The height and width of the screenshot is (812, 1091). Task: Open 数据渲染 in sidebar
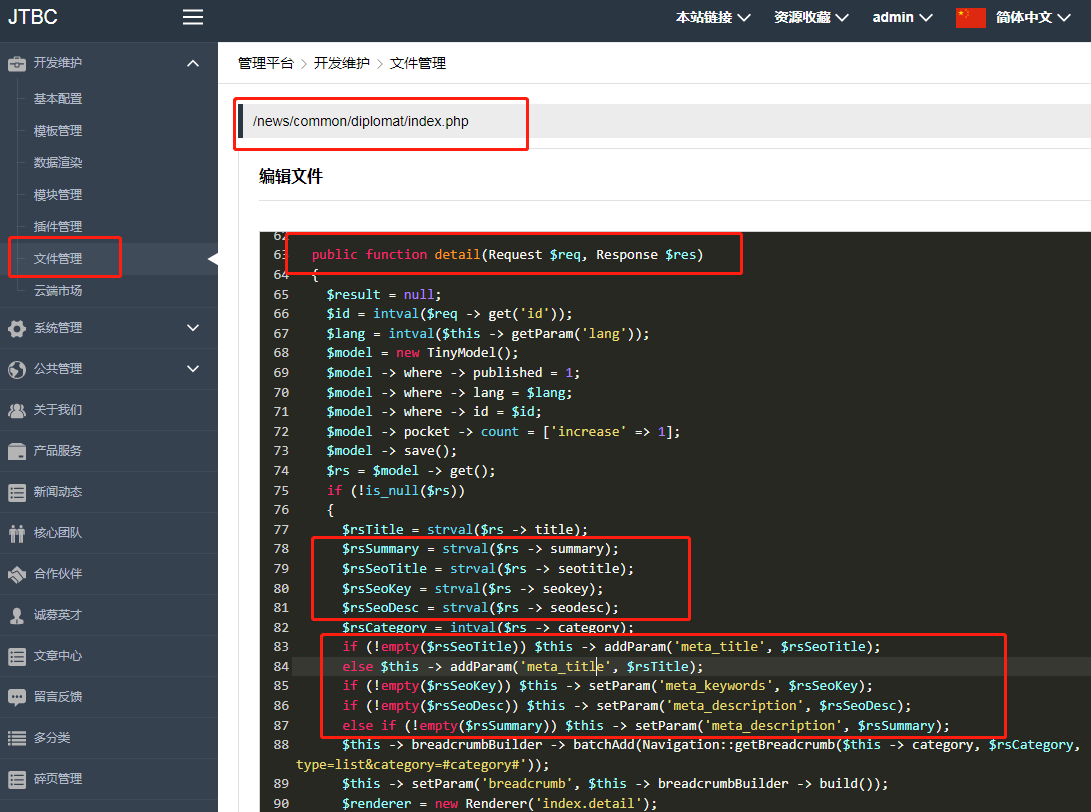tap(58, 163)
